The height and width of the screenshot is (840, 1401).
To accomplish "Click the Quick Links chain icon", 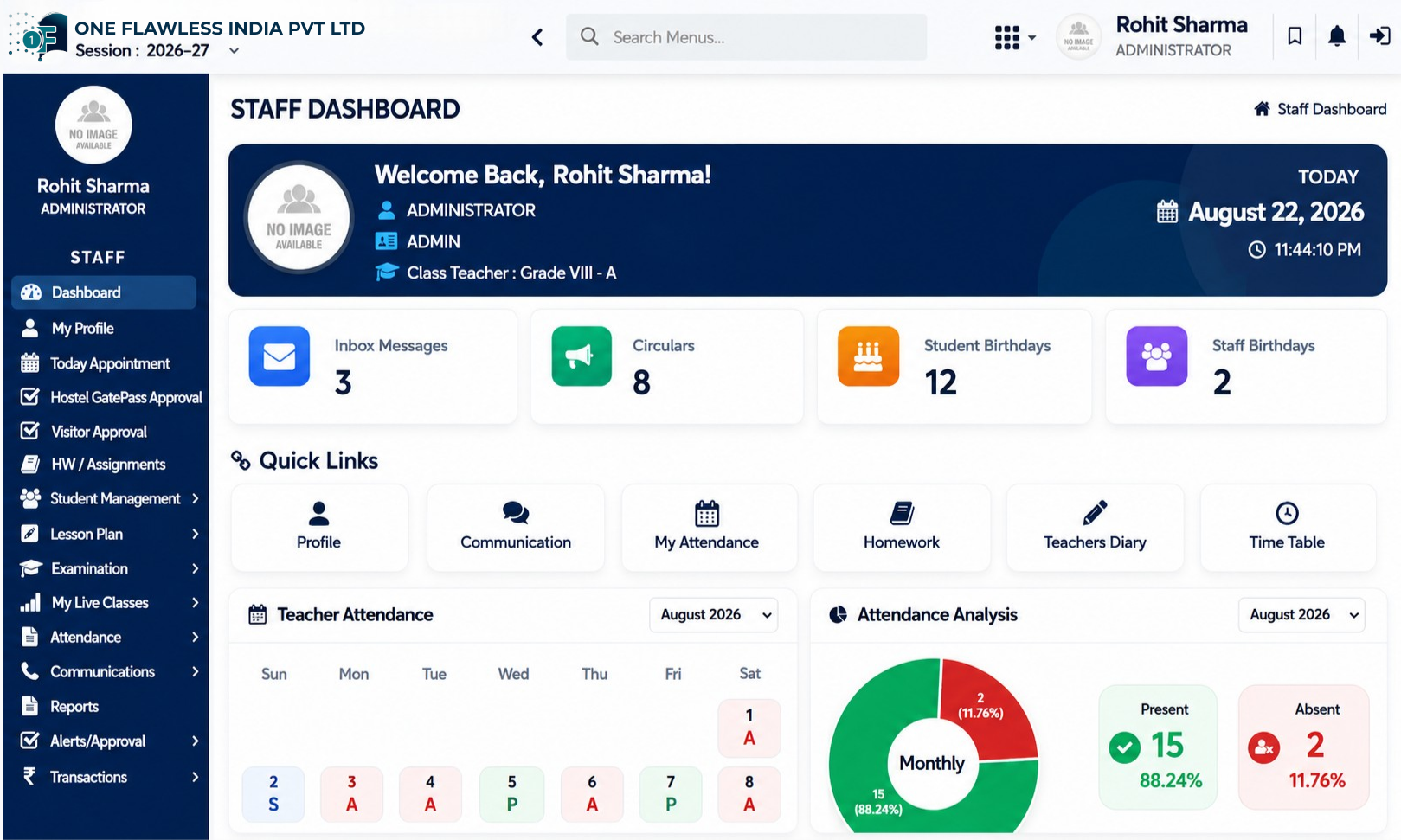I will 241,460.
